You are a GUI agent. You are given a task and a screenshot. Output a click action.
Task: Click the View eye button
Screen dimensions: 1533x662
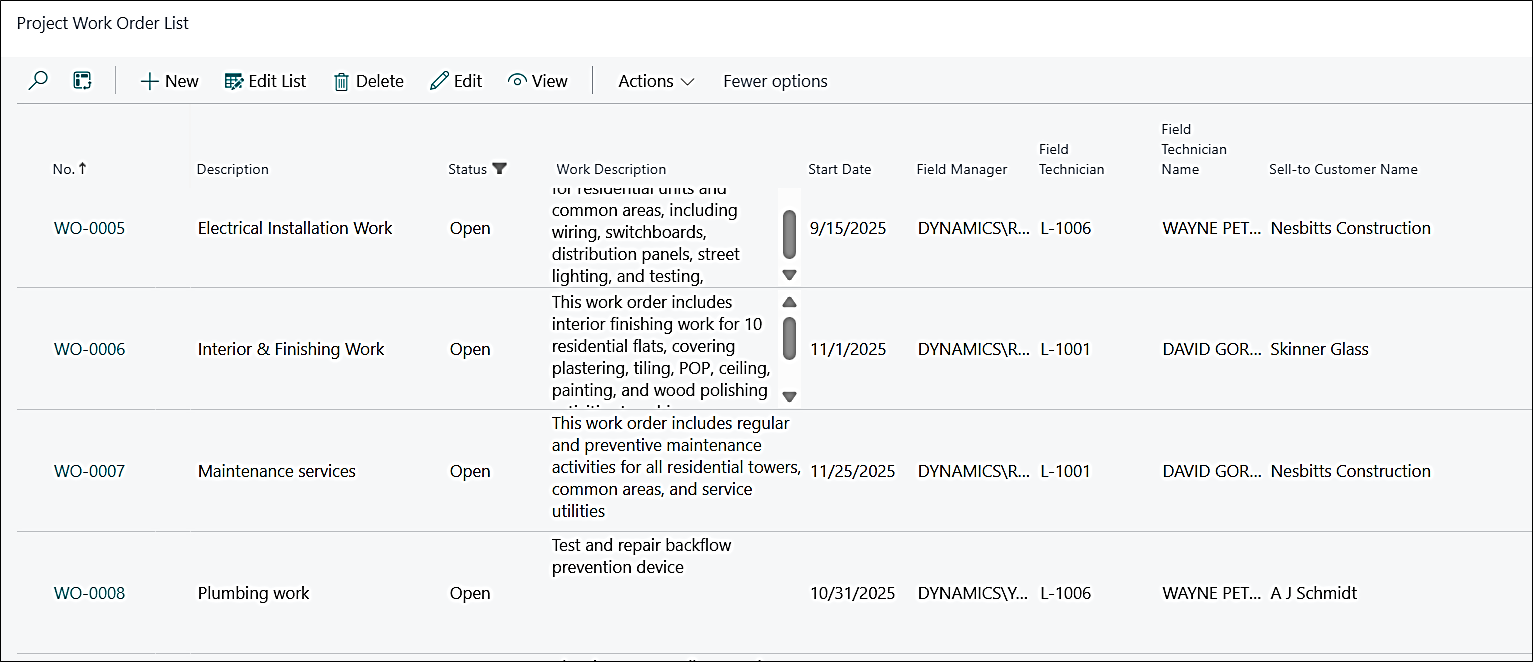click(538, 81)
